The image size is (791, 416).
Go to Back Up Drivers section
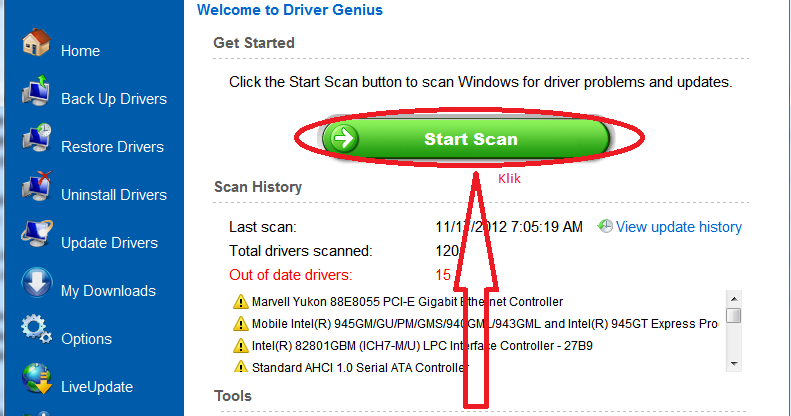click(x=114, y=99)
